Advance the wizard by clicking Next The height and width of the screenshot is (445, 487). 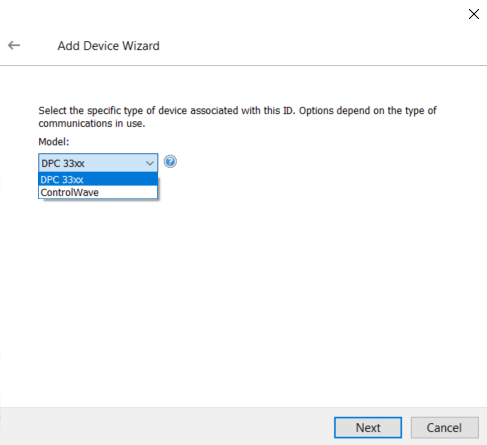pos(368,427)
